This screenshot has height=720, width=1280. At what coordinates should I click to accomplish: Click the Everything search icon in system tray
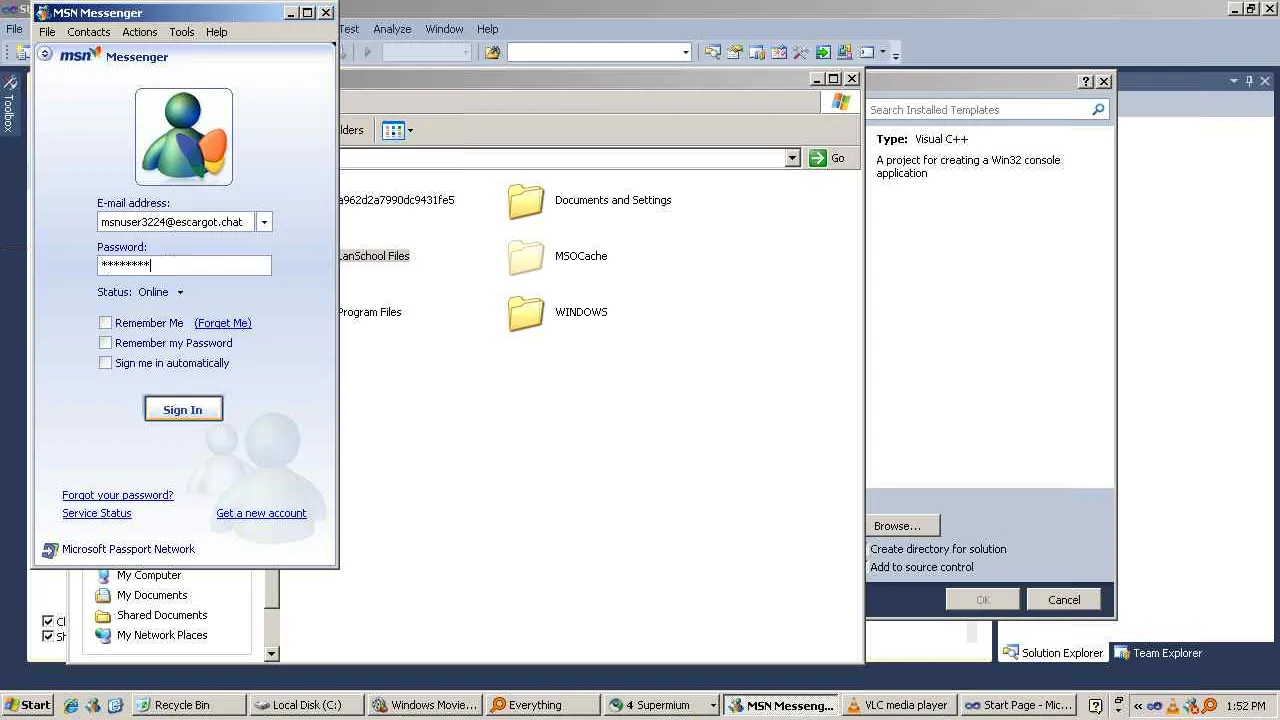click(x=1209, y=706)
